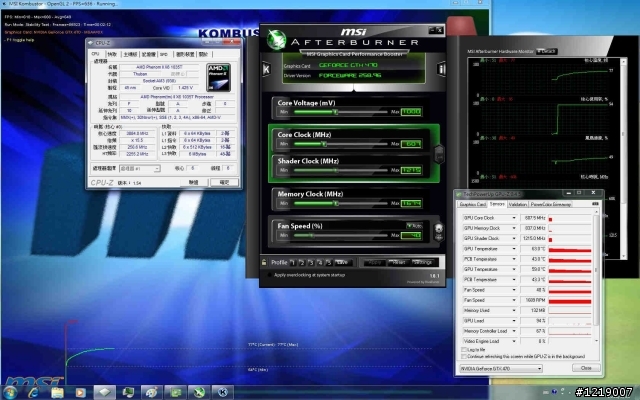
Task: Select Afterburner profile slot 5
Action: (329, 262)
